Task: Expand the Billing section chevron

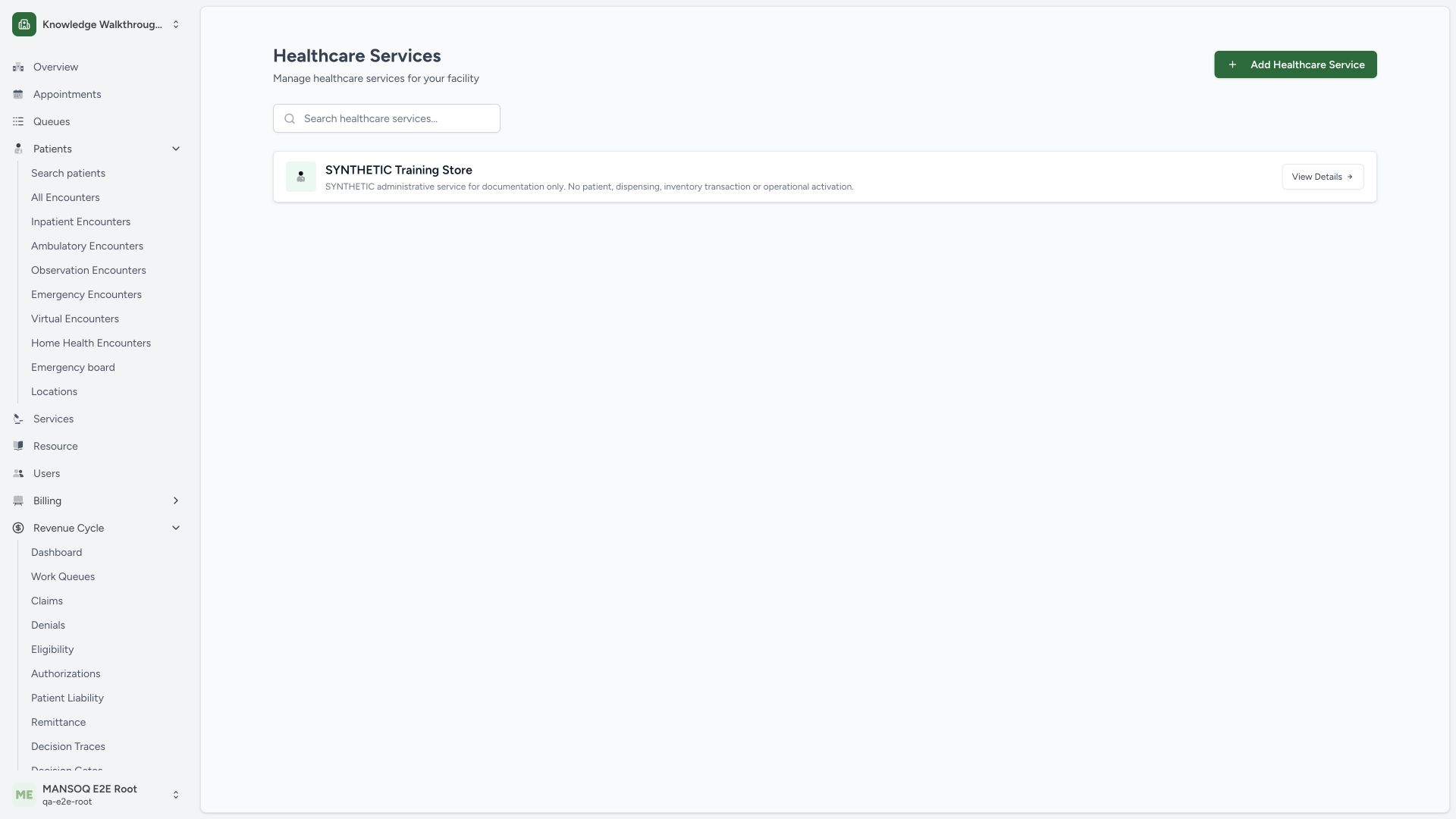Action: click(176, 500)
